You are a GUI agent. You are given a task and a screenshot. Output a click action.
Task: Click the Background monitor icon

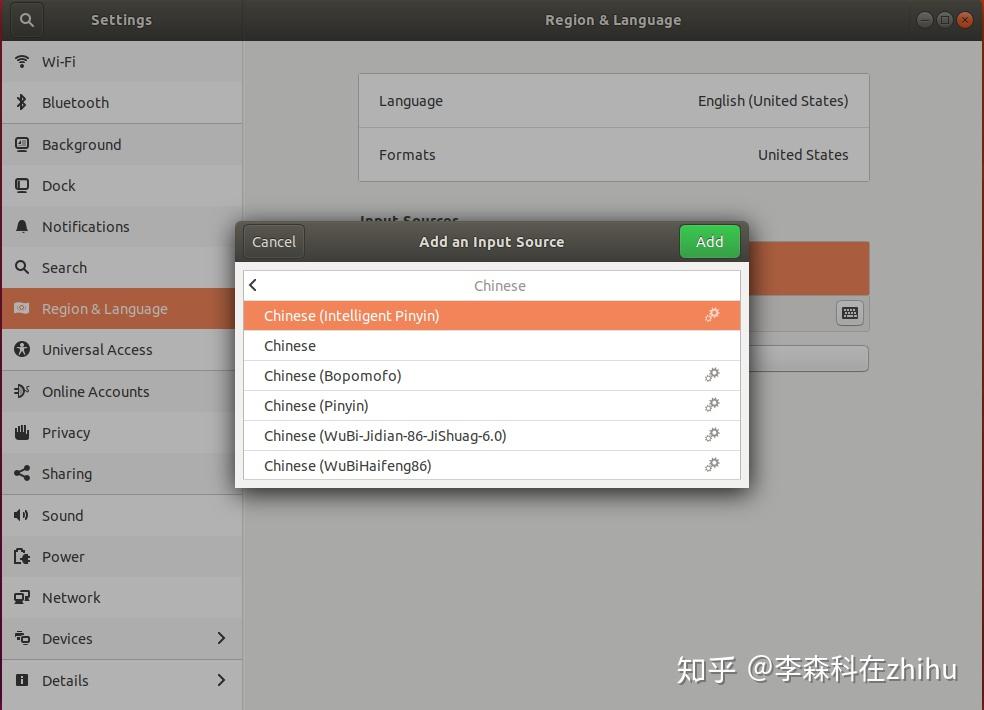(22, 144)
